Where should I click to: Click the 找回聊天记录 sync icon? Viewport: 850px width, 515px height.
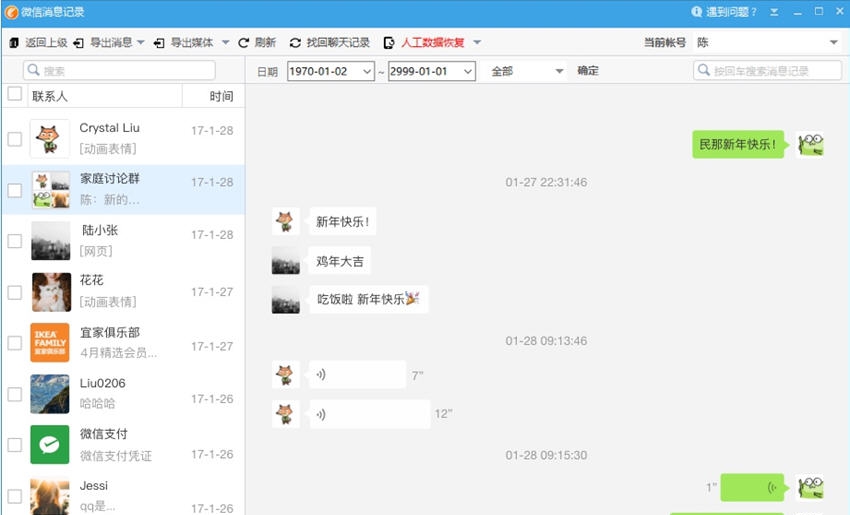click(295, 43)
